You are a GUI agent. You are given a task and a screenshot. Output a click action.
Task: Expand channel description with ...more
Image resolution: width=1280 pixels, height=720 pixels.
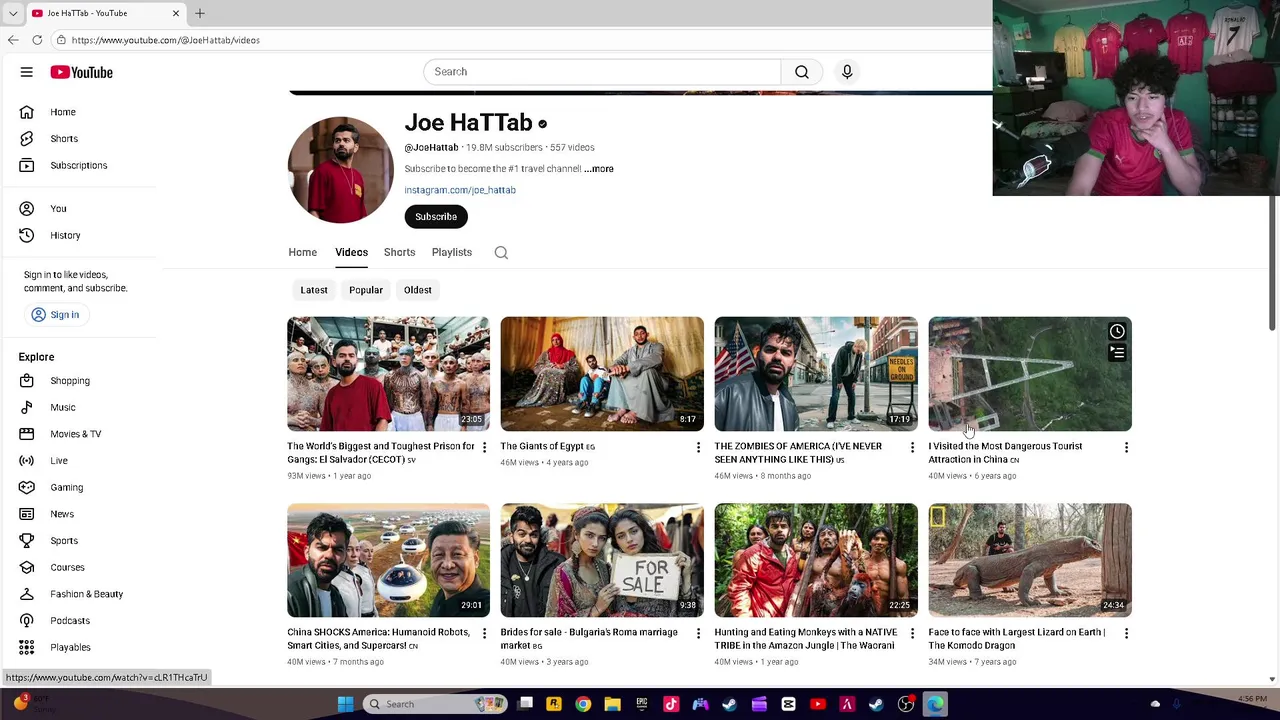click(599, 169)
